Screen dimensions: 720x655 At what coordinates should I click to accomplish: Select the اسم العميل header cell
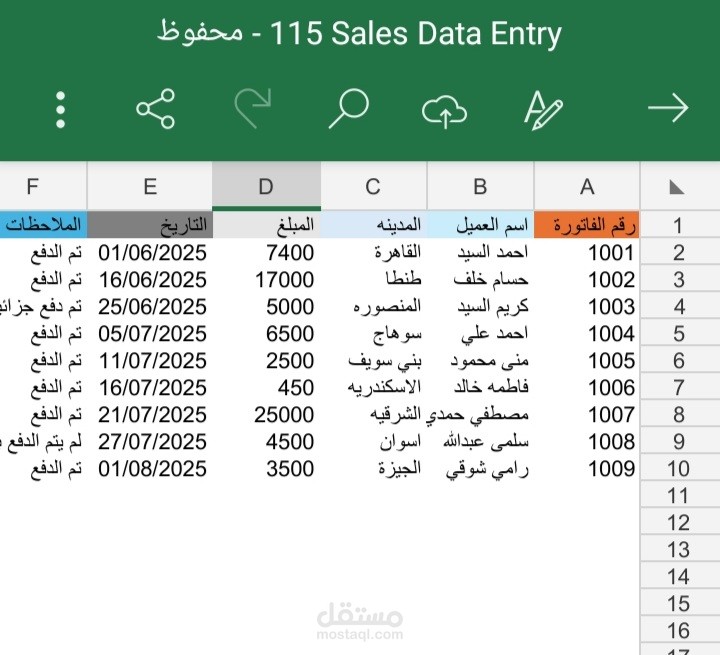click(480, 225)
